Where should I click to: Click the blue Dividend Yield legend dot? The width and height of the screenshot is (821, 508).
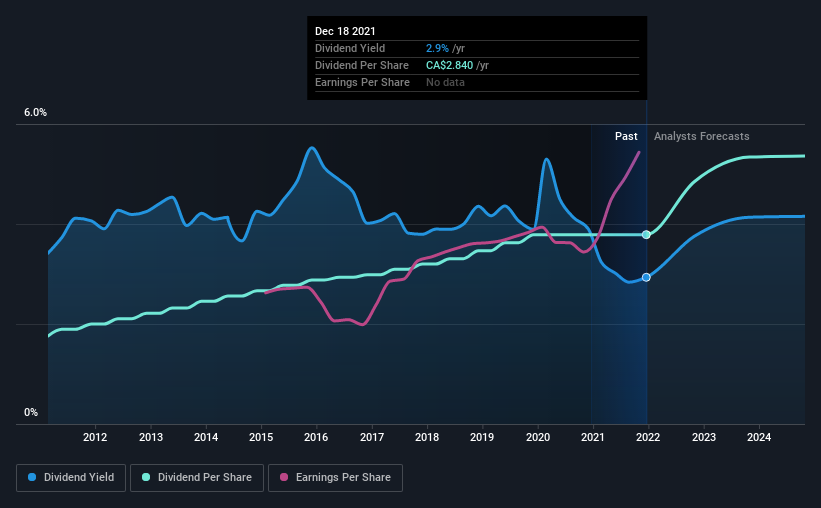click(32, 477)
